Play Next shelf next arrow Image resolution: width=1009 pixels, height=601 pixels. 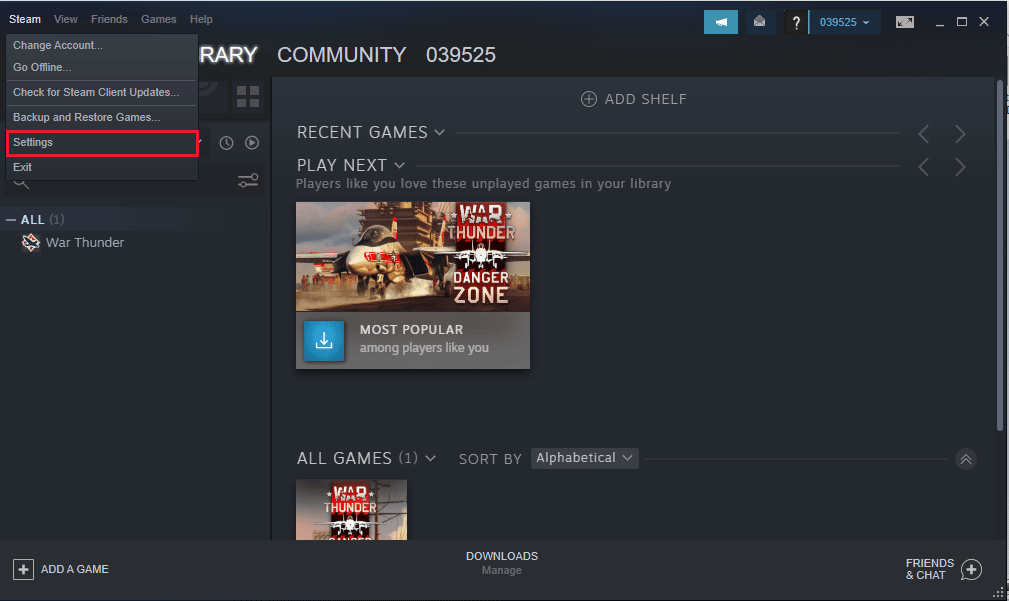tap(960, 167)
